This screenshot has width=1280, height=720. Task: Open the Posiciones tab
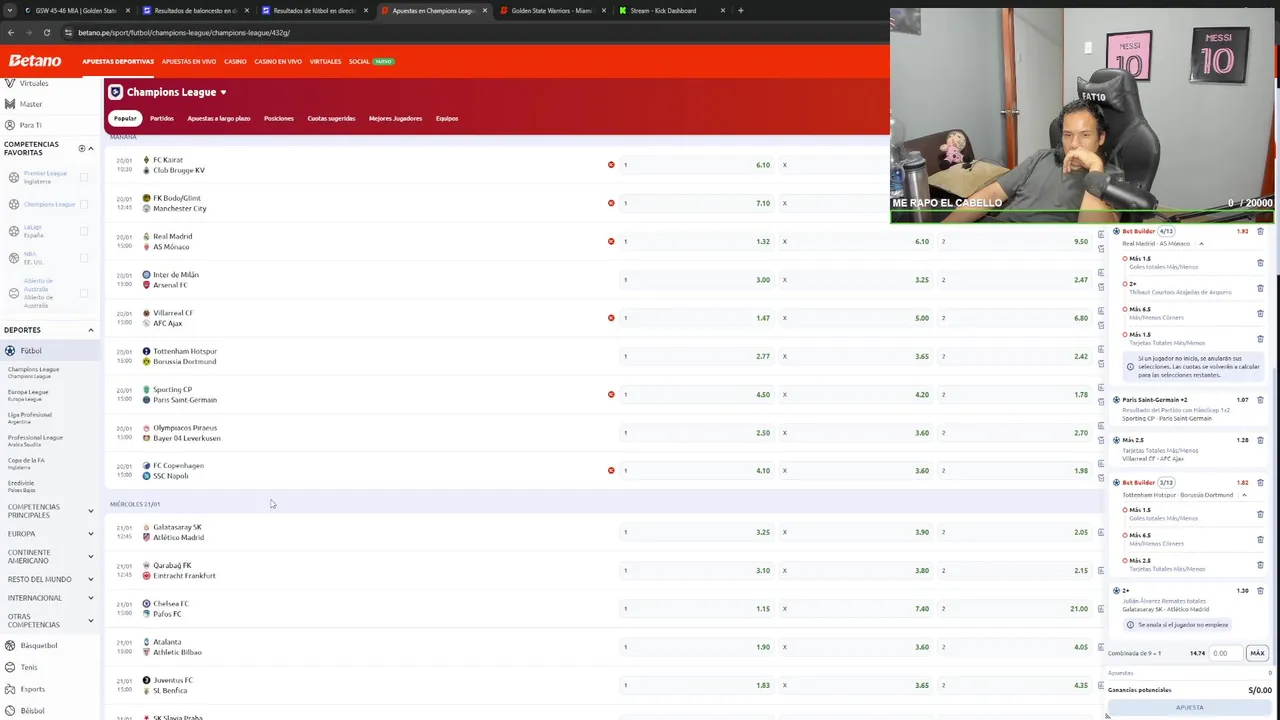[279, 118]
